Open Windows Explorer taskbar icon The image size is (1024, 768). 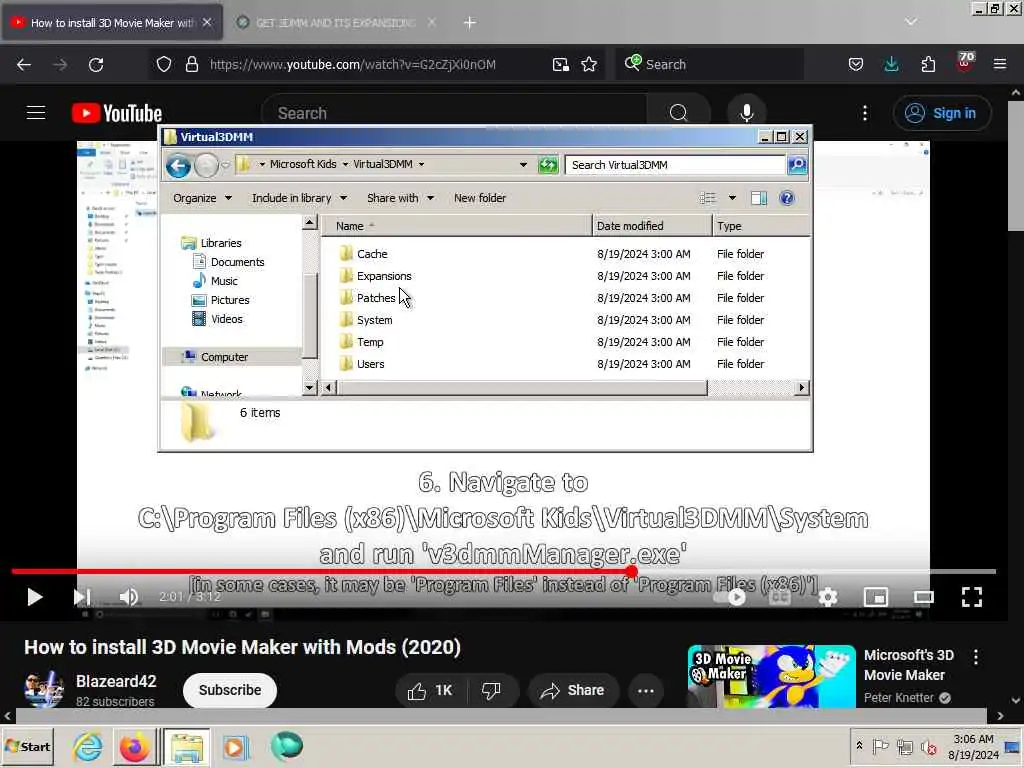tap(187, 747)
